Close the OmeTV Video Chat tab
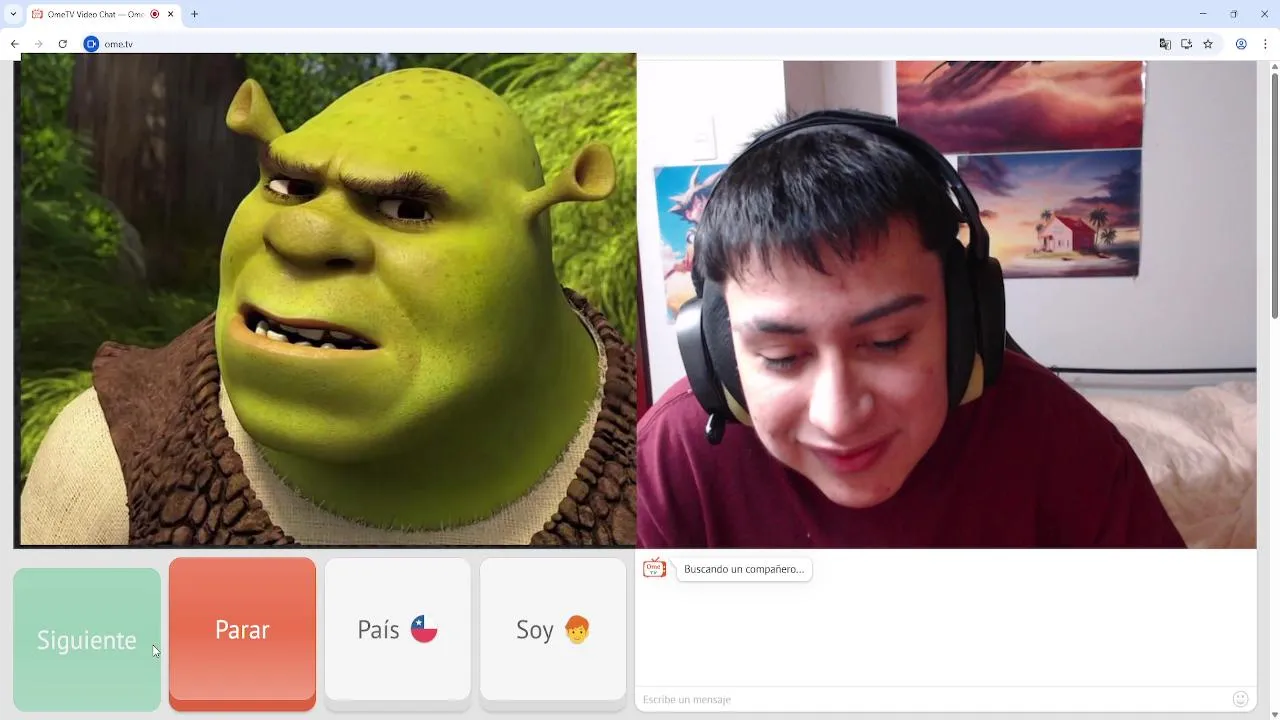1280x720 pixels. tap(171, 14)
